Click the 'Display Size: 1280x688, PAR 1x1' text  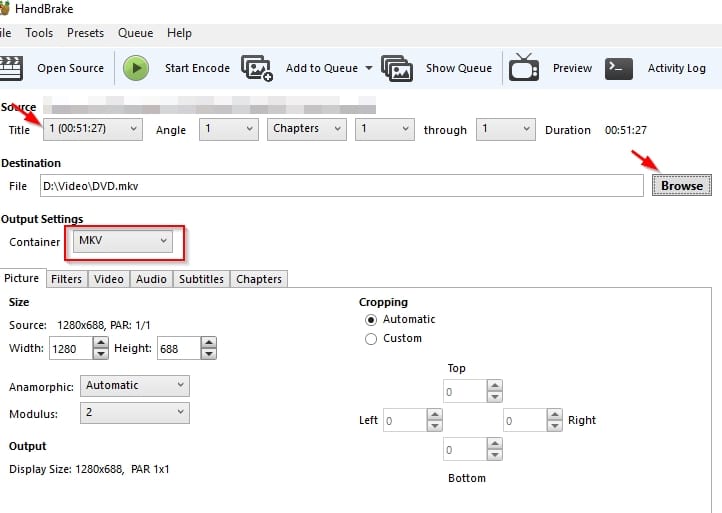89,469
